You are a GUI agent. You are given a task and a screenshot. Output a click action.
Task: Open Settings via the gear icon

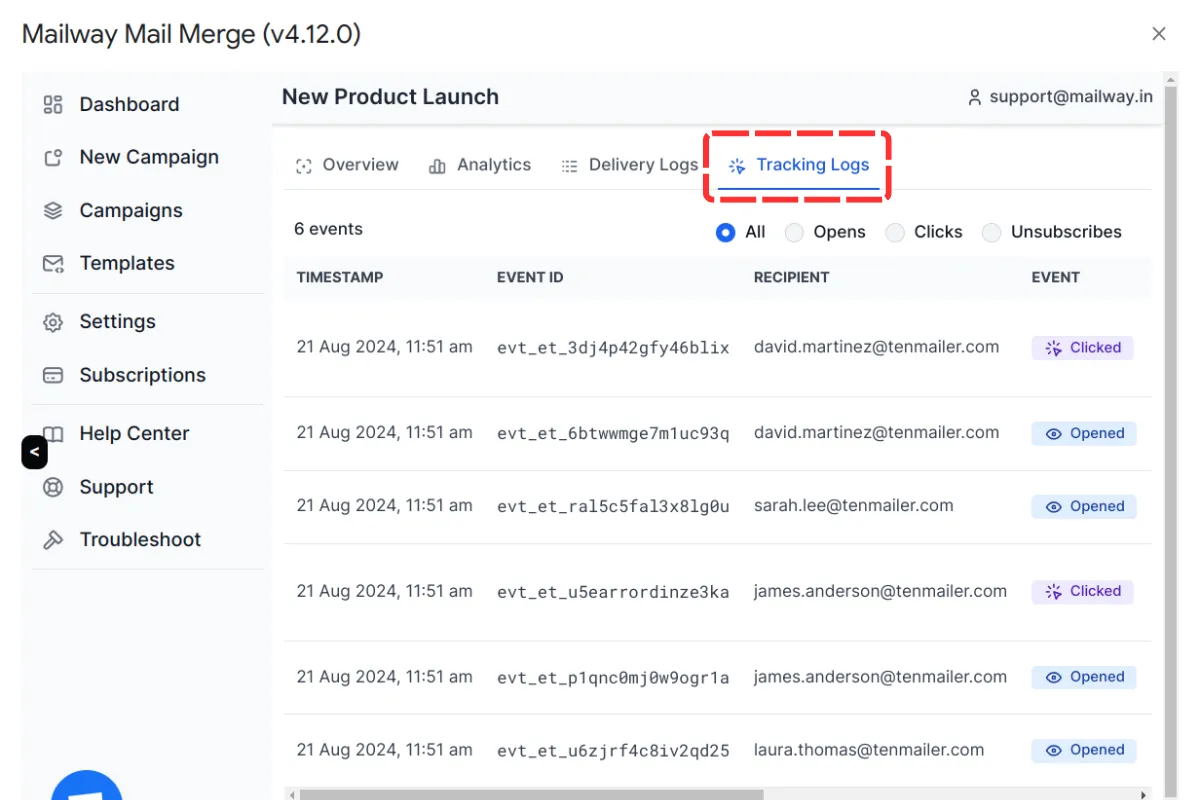coord(52,321)
